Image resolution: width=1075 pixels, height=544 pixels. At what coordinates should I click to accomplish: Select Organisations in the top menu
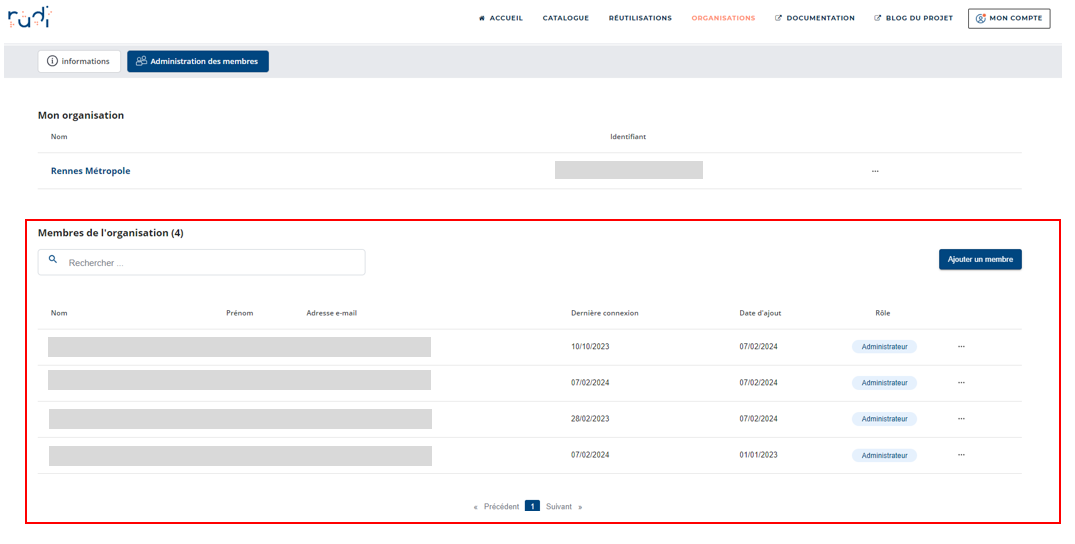(x=723, y=19)
